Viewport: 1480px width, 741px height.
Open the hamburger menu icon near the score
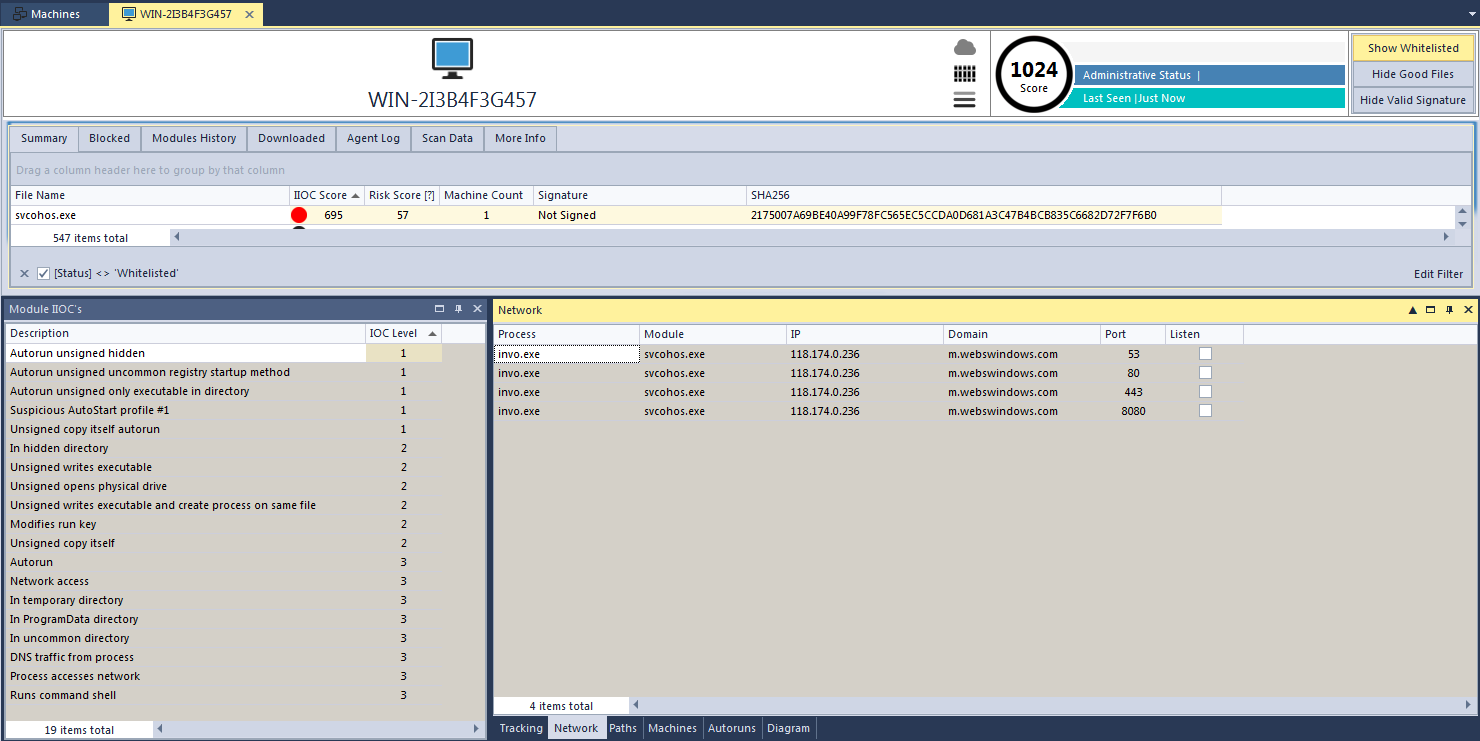[964, 99]
